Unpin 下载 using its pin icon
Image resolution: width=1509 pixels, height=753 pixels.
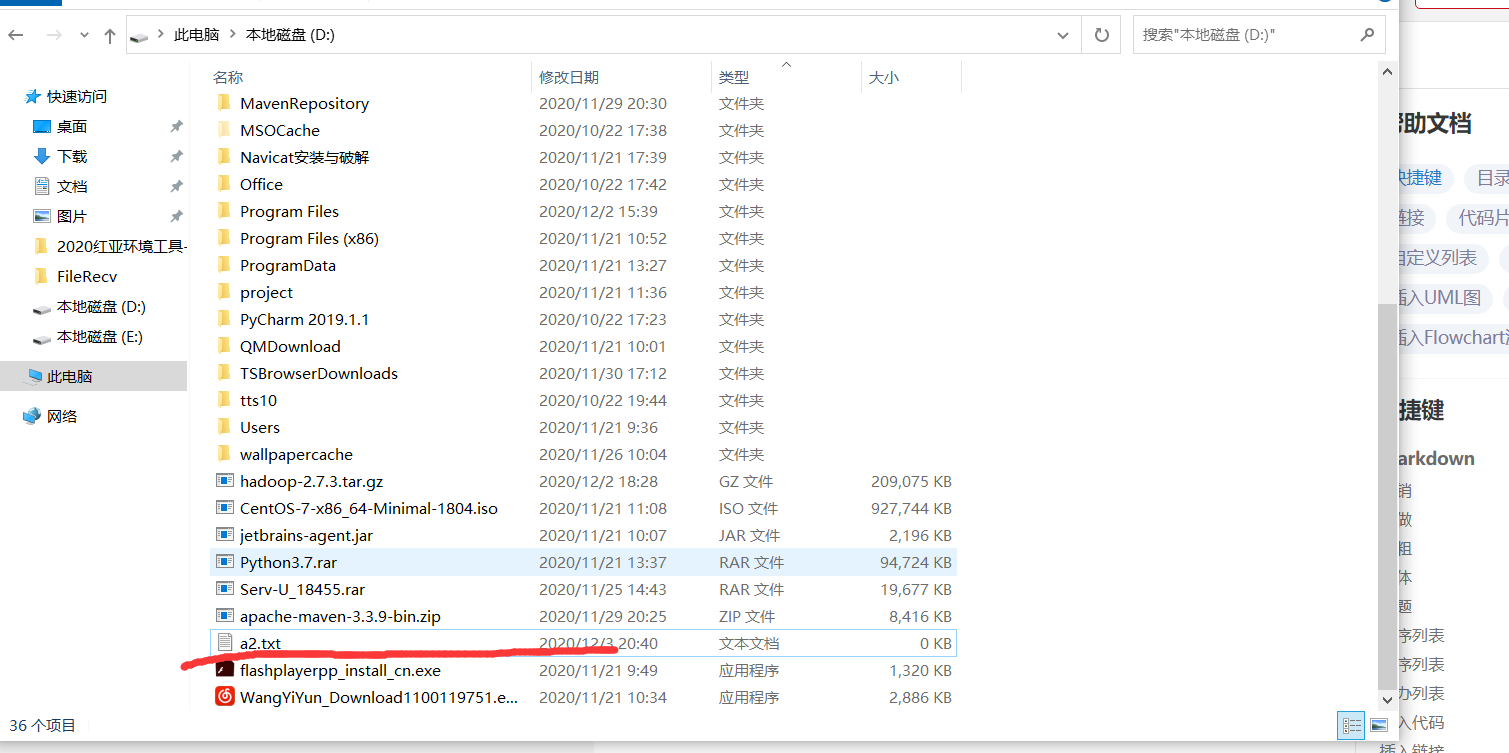(x=176, y=157)
